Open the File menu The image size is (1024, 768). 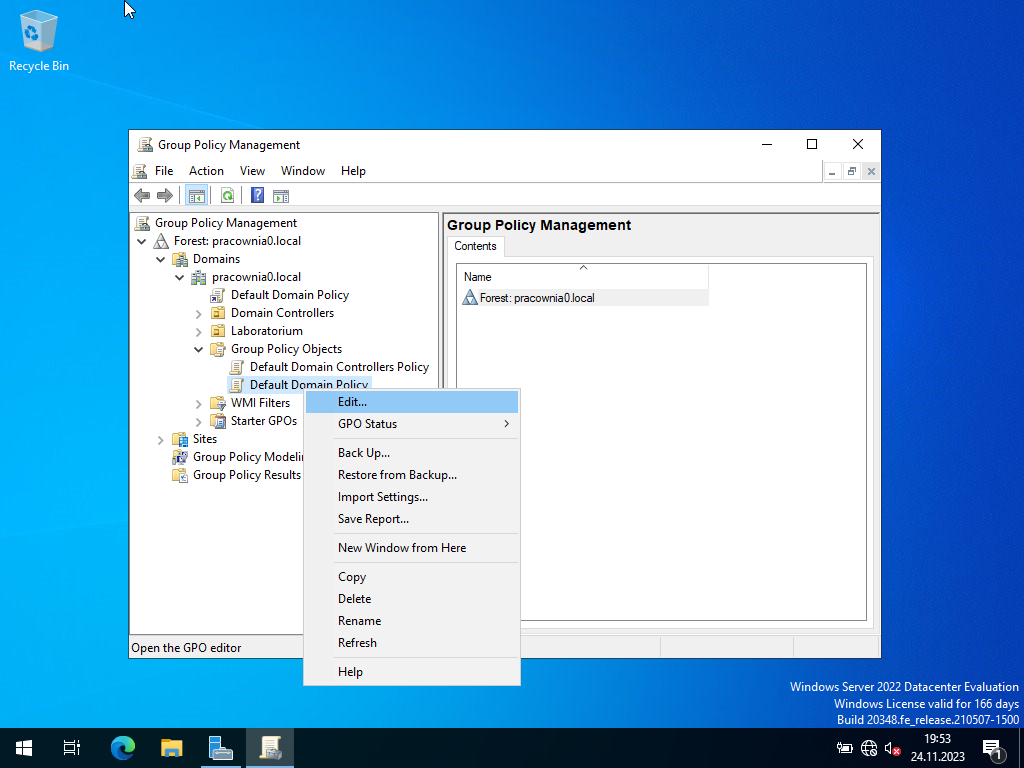164,171
